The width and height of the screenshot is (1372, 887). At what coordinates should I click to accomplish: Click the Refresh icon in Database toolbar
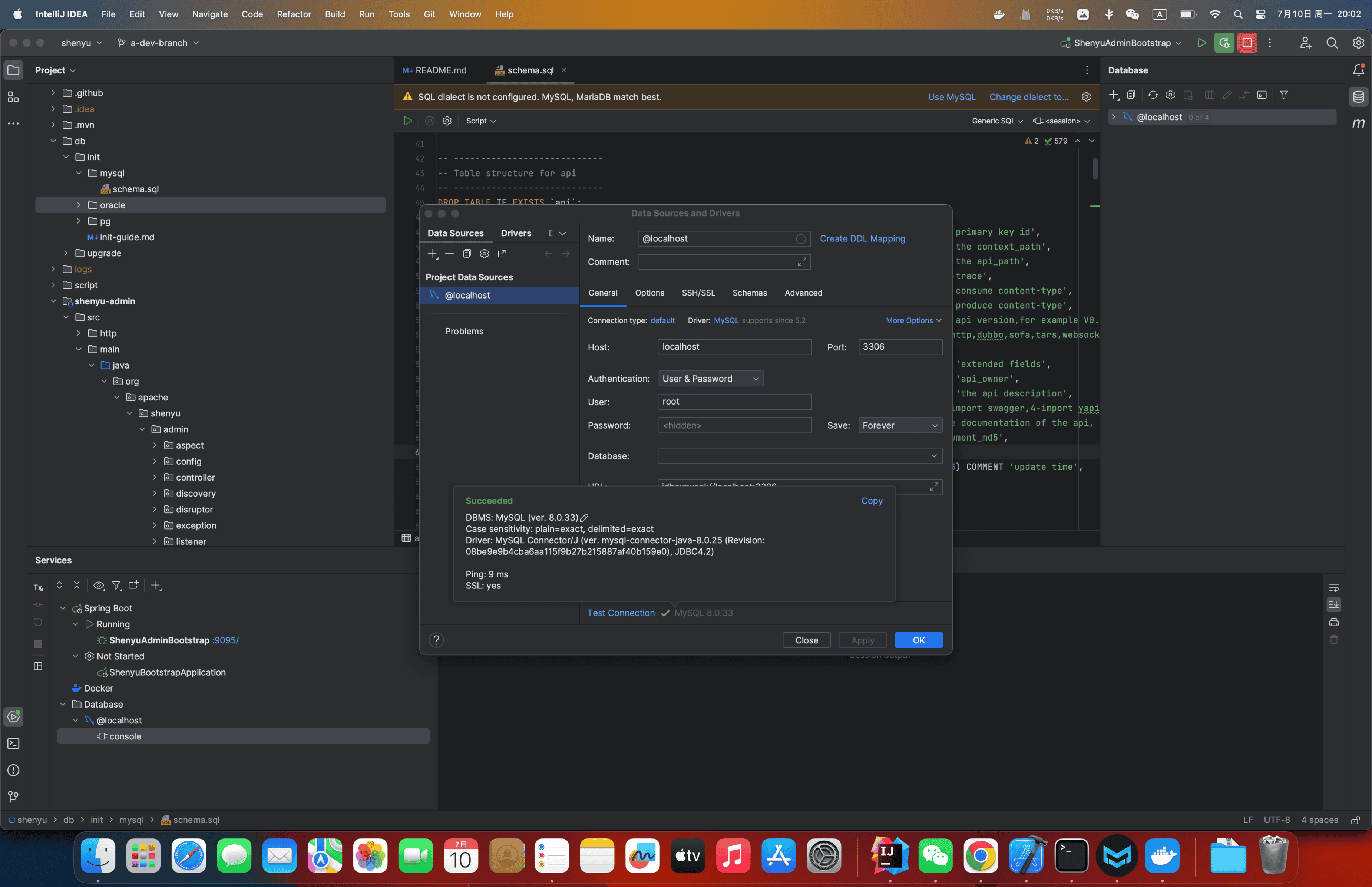1153,95
